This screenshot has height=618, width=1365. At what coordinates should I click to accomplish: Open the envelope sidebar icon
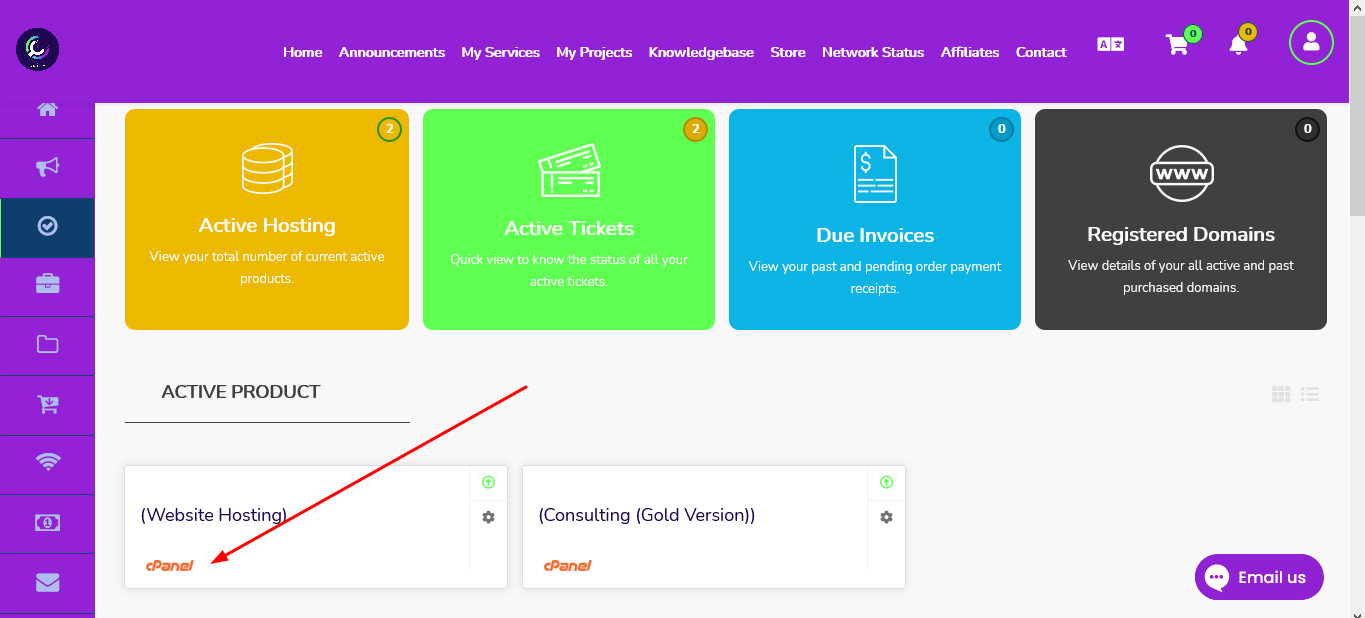point(47,582)
